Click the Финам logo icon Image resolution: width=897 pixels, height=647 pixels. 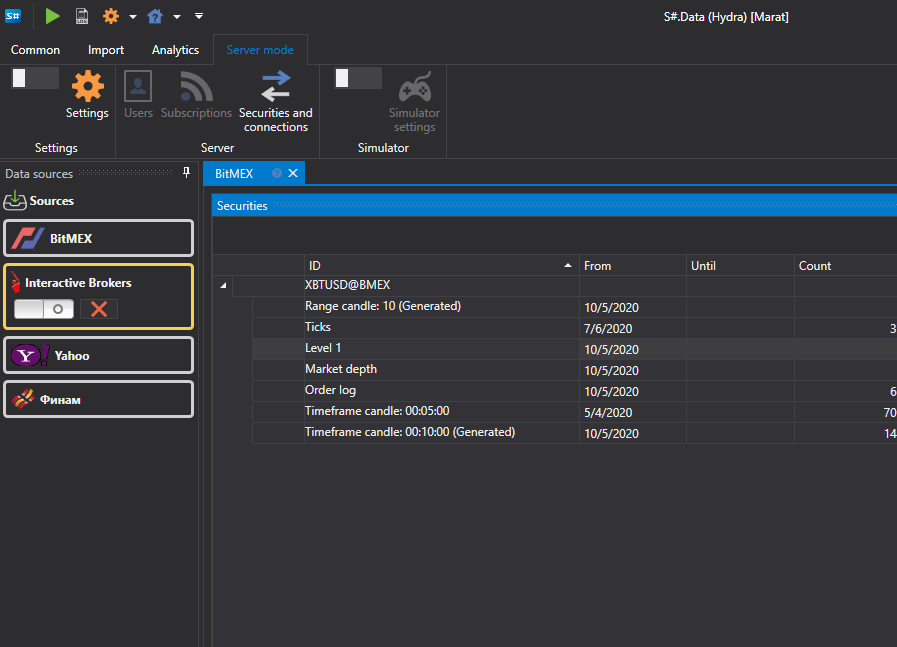23,399
